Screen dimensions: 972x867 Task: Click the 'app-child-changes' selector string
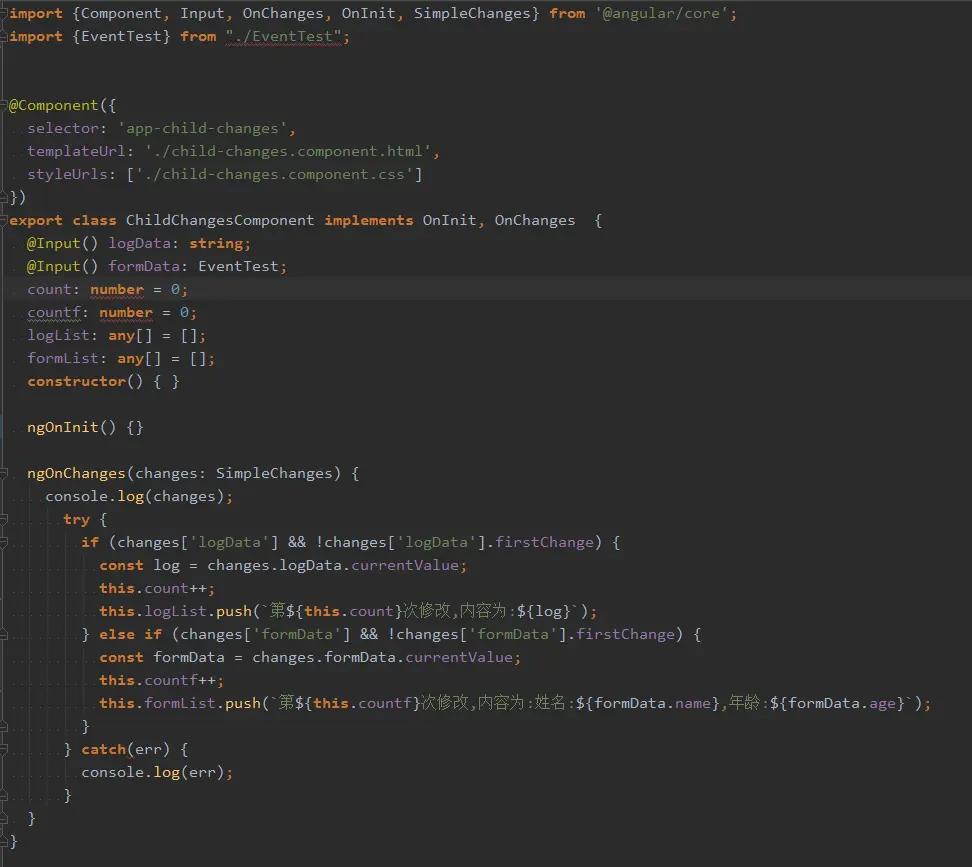click(202, 128)
